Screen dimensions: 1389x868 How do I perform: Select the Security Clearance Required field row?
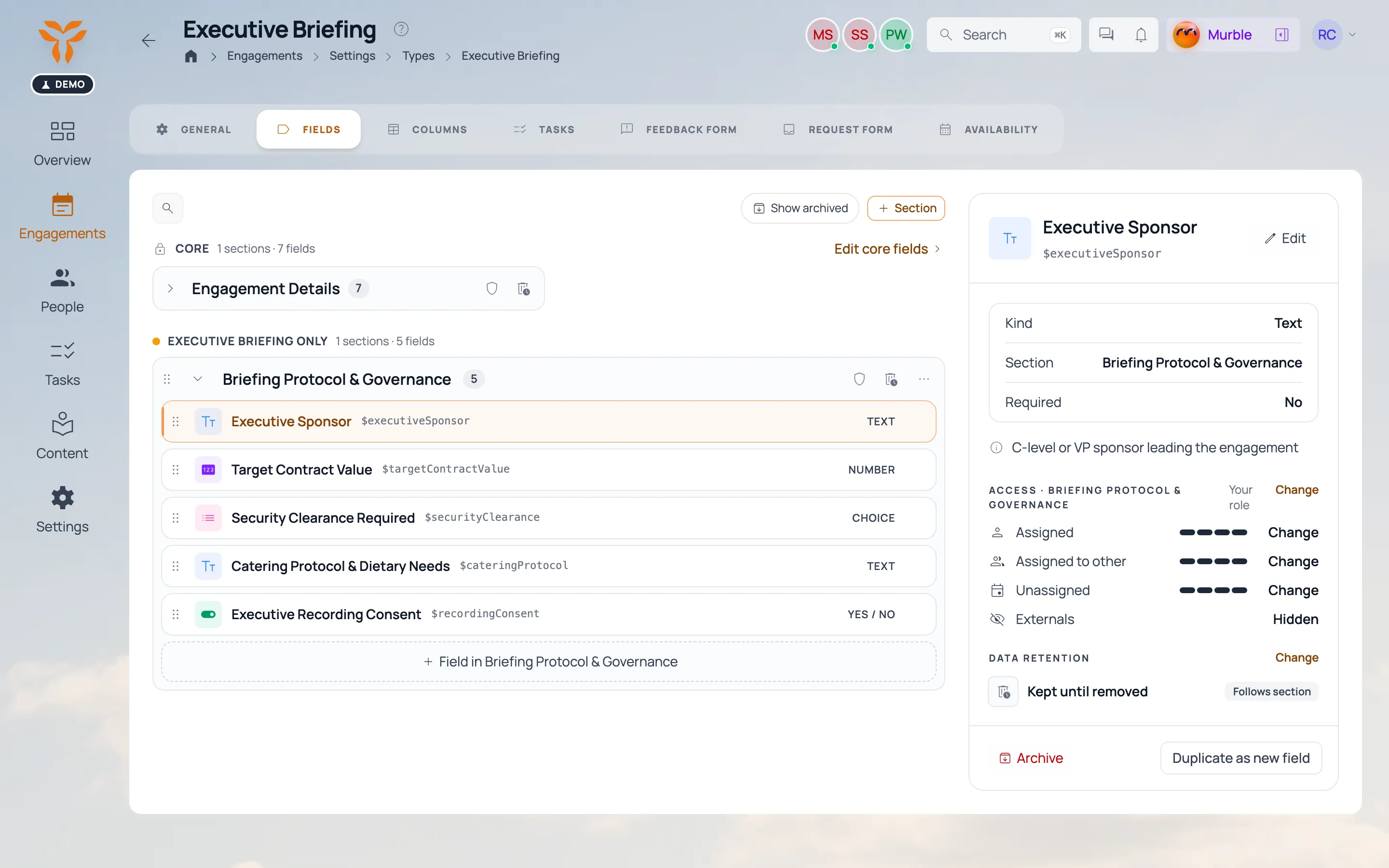click(x=549, y=518)
